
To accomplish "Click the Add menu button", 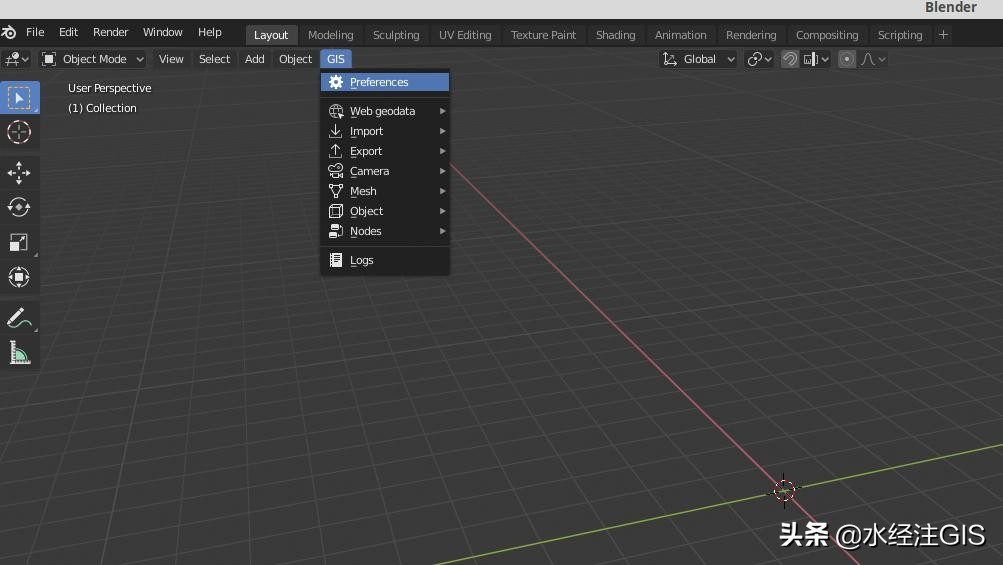I will [255, 59].
